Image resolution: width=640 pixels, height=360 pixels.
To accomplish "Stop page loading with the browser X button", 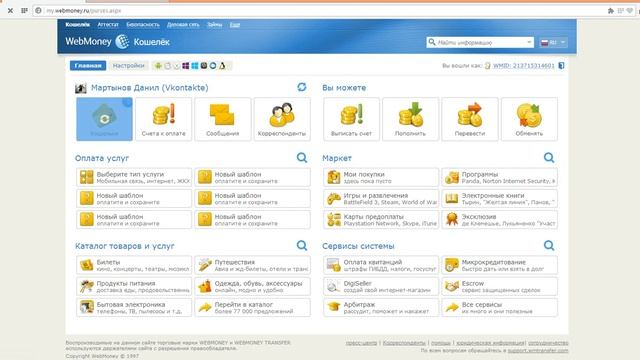I will 10,11.
